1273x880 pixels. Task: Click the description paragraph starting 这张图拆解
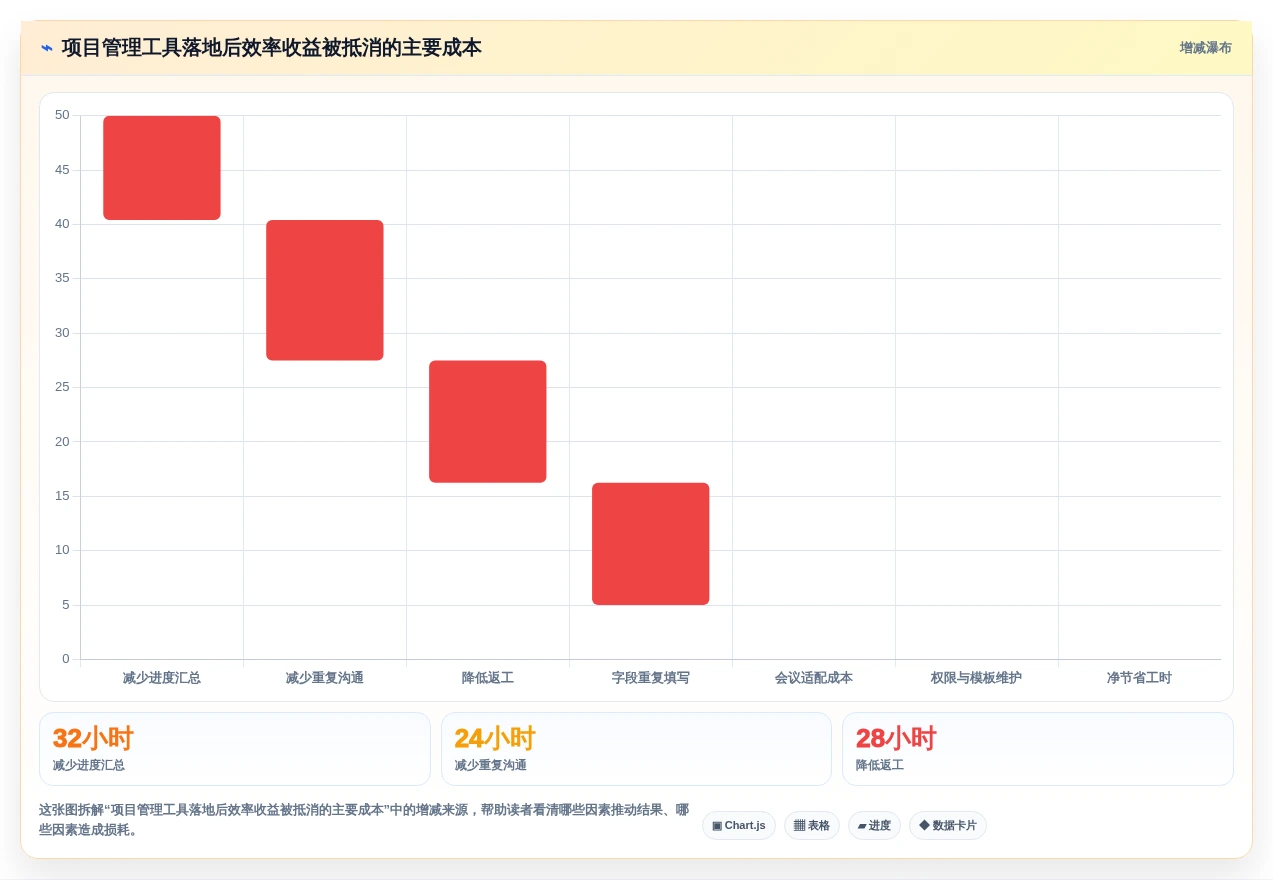click(364, 820)
